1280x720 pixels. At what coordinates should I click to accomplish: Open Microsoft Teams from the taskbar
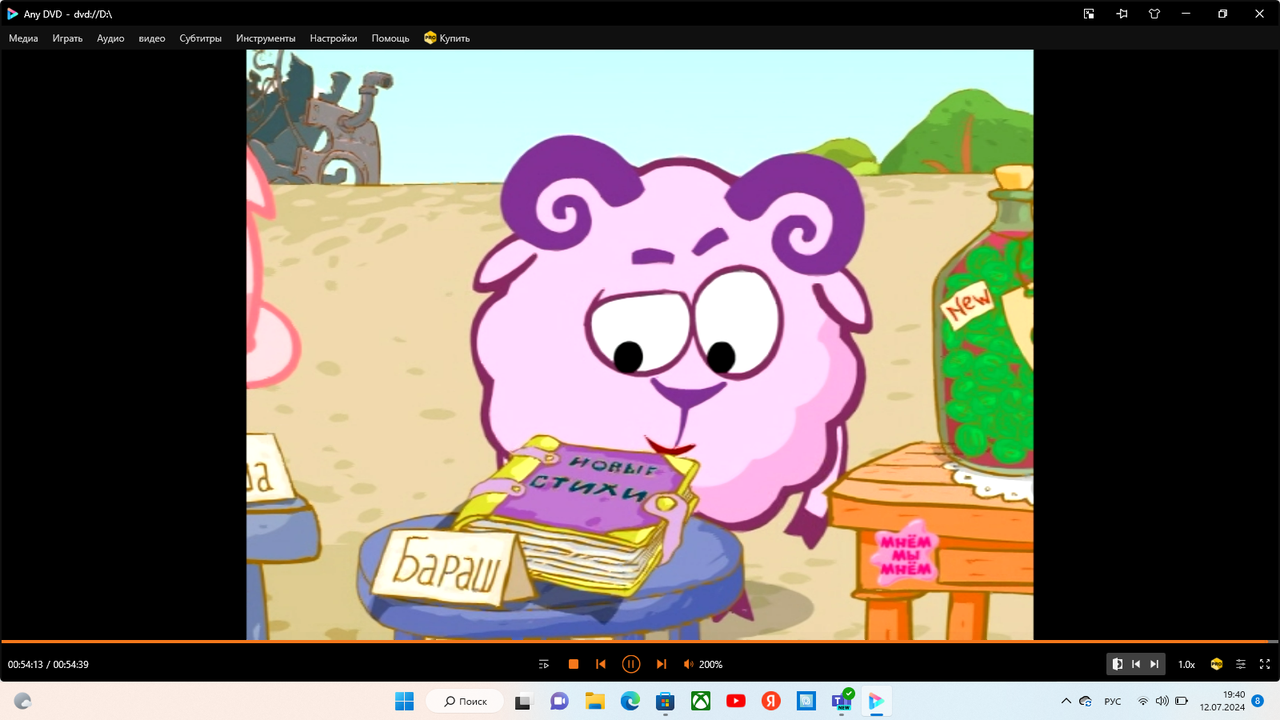[x=841, y=701]
